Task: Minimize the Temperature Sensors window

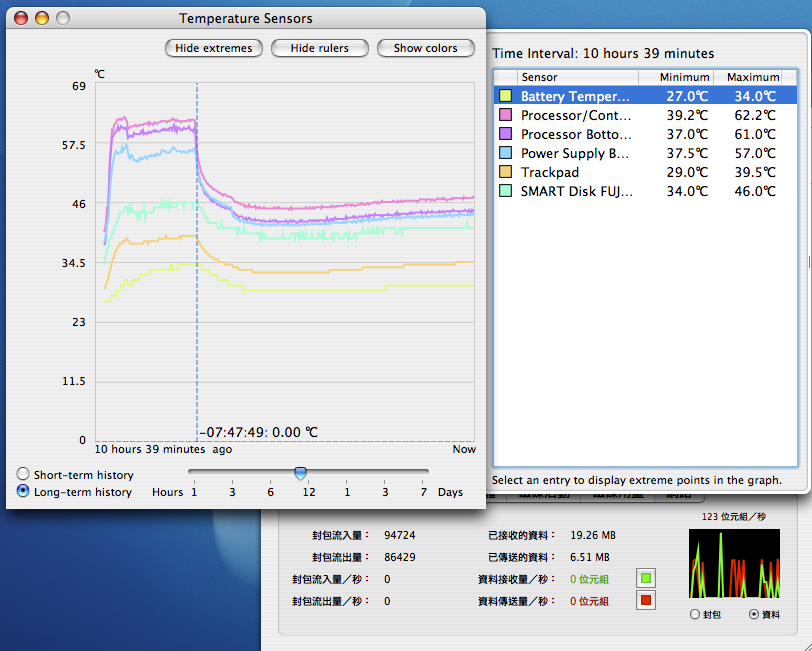Action: 42,18
